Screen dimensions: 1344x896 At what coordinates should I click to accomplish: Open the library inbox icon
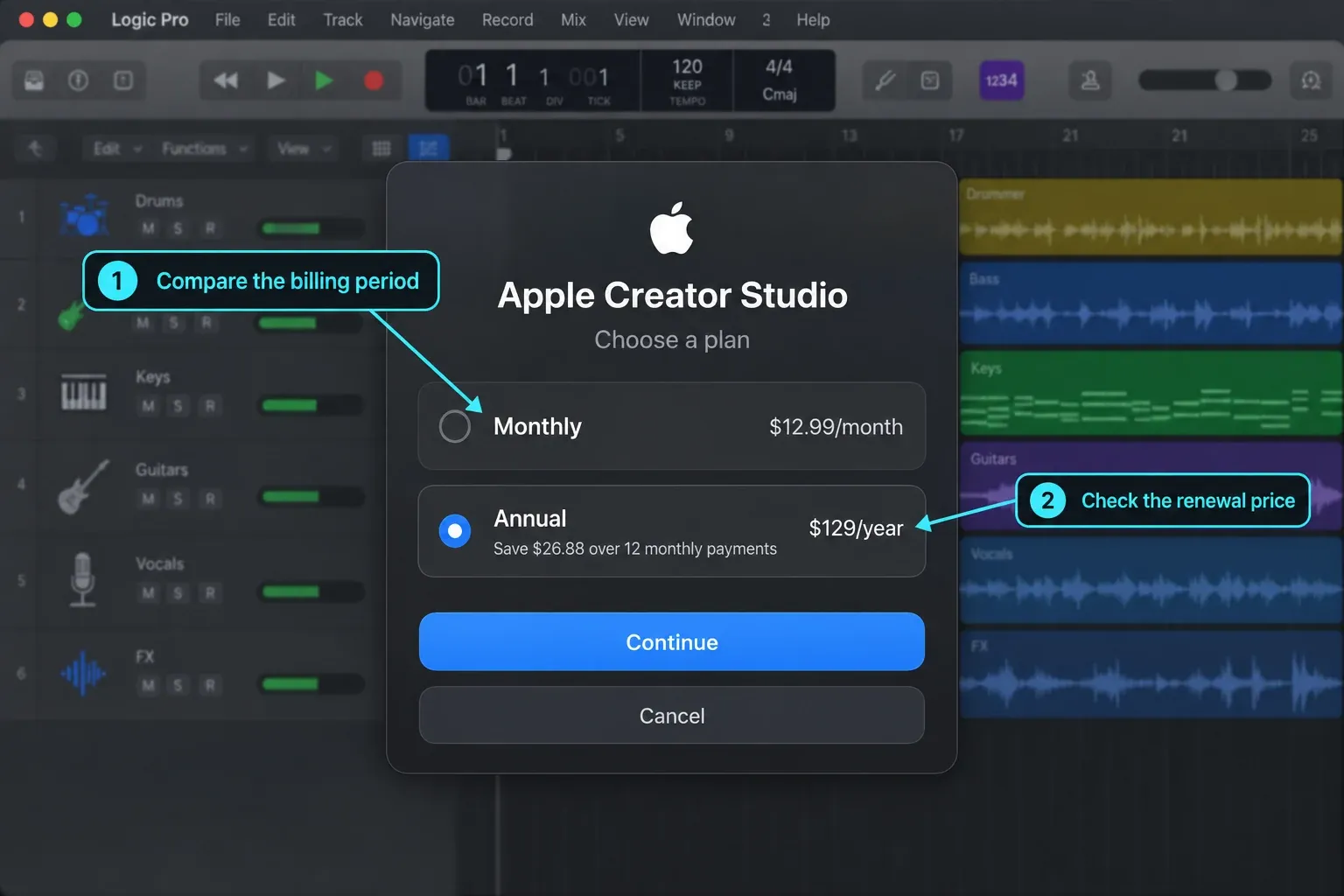pos(34,80)
